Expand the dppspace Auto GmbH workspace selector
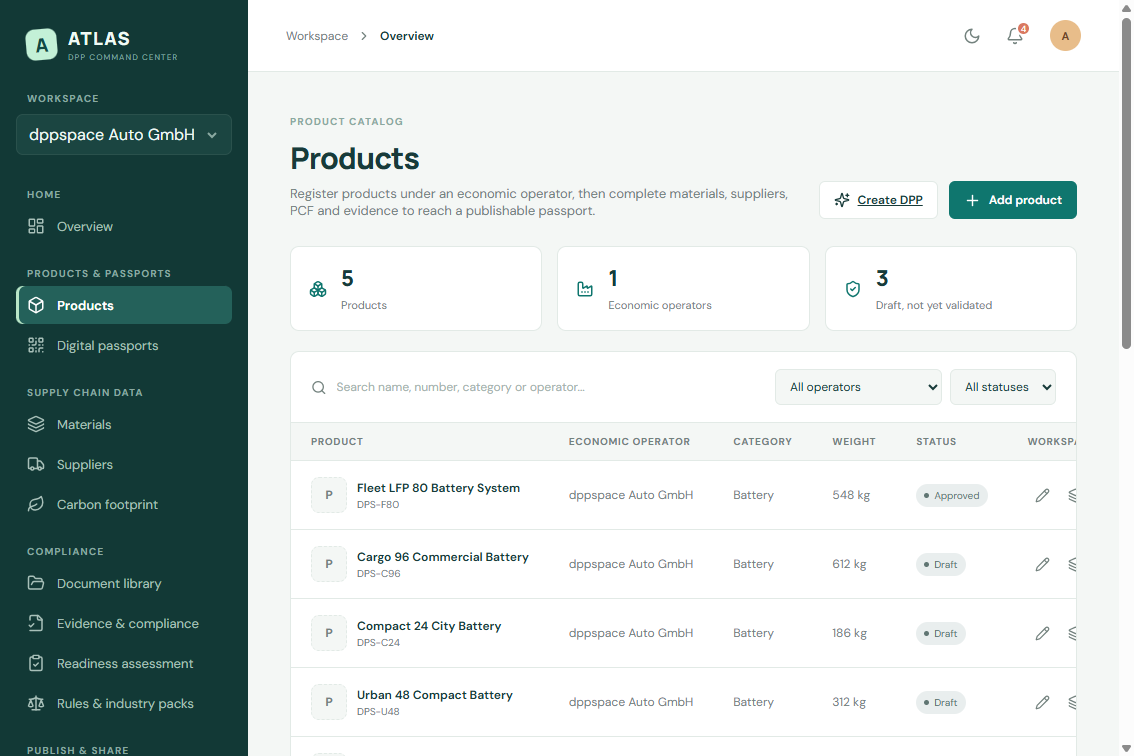The height and width of the screenshot is (756, 1134). click(x=124, y=135)
